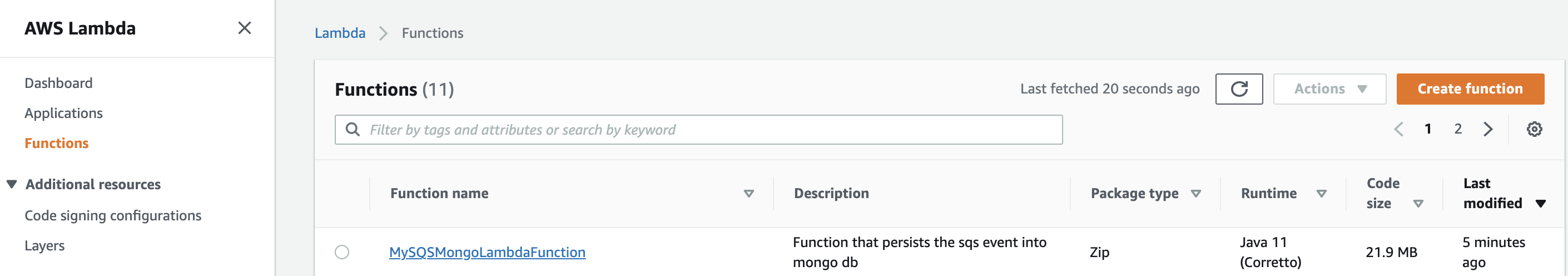This screenshot has height=276, width=1568.
Task: Sort by Package type arrow
Action: (1195, 194)
